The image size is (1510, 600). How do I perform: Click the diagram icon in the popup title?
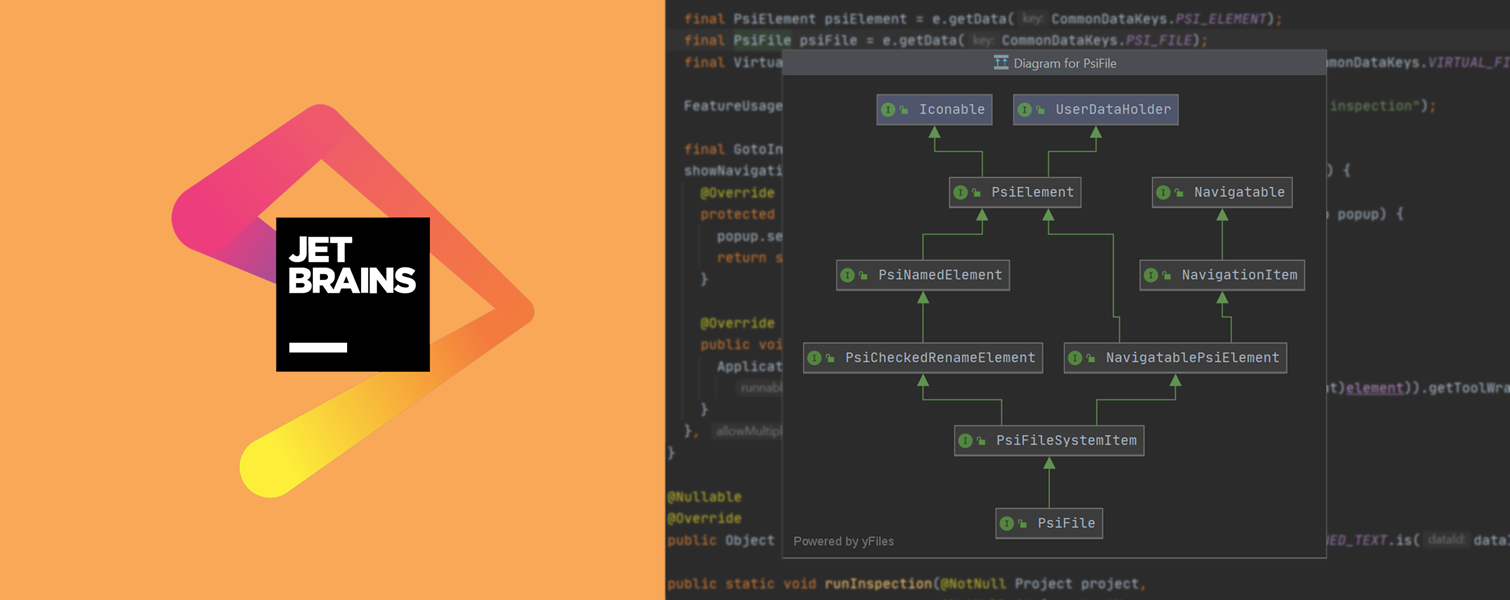click(1001, 63)
